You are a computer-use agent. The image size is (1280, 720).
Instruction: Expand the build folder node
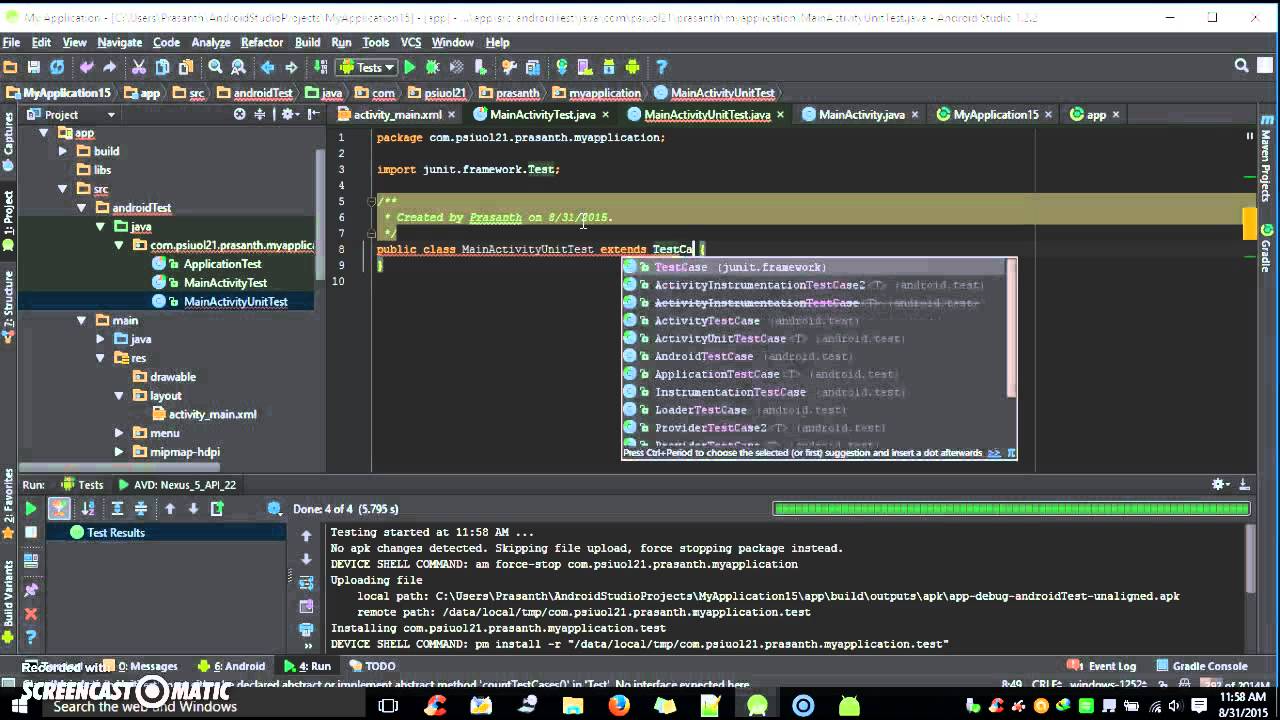pos(63,151)
